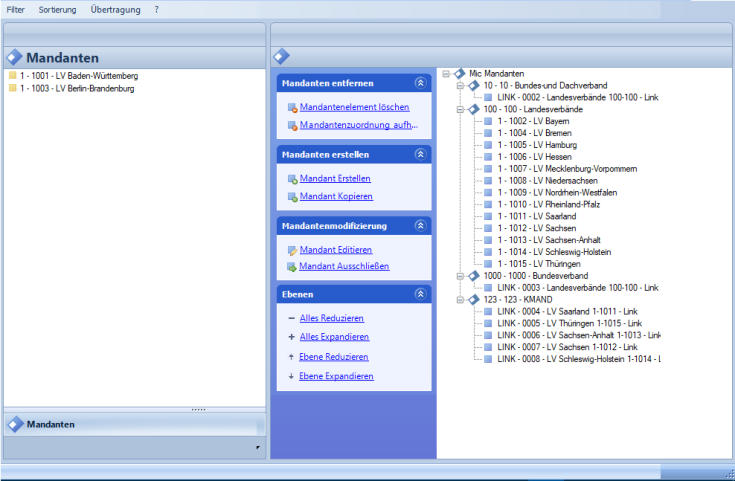Click the Mandant Erstellen icon
The width and height of the screenshot is (735, 481).
click(291, 179)
